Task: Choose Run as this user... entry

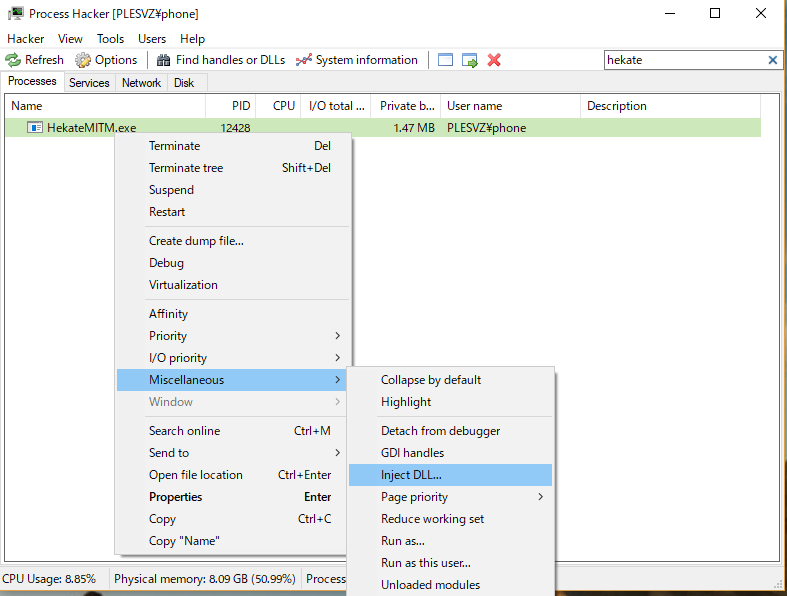Action: point(450,563)
